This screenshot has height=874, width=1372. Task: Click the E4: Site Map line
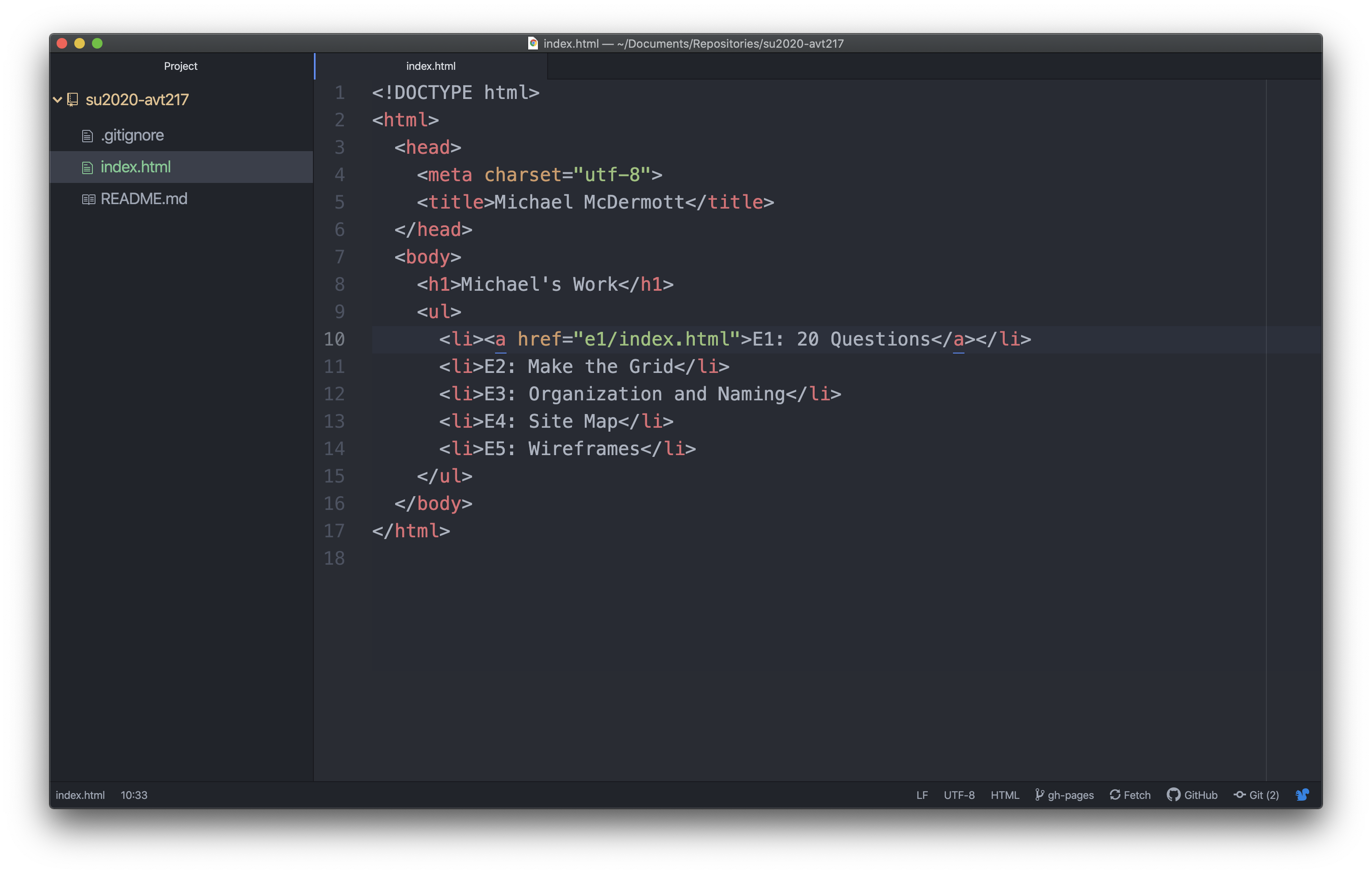[x=556, y=421]
